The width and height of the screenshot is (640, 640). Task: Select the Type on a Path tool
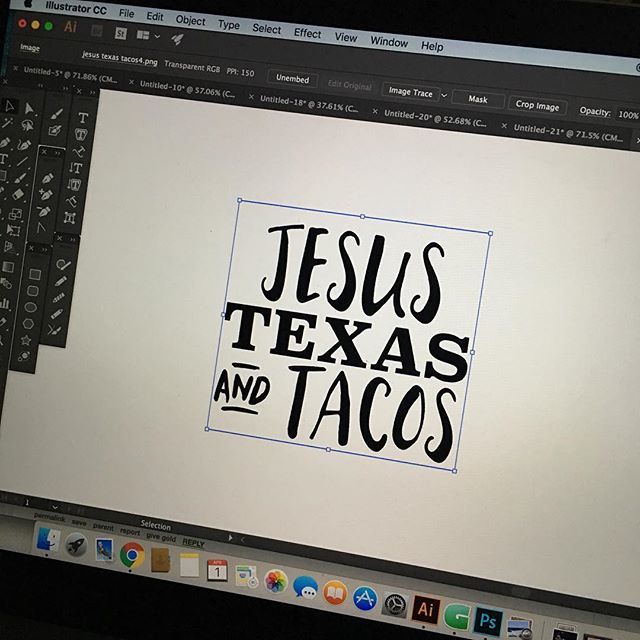[x=78, y=152]
